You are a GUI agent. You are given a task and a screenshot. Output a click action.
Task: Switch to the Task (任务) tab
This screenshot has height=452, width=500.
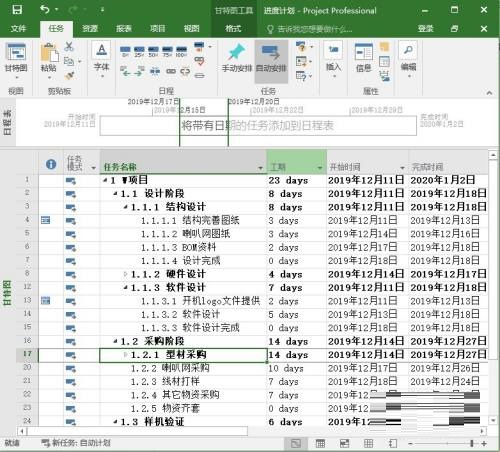coord(56,29)
